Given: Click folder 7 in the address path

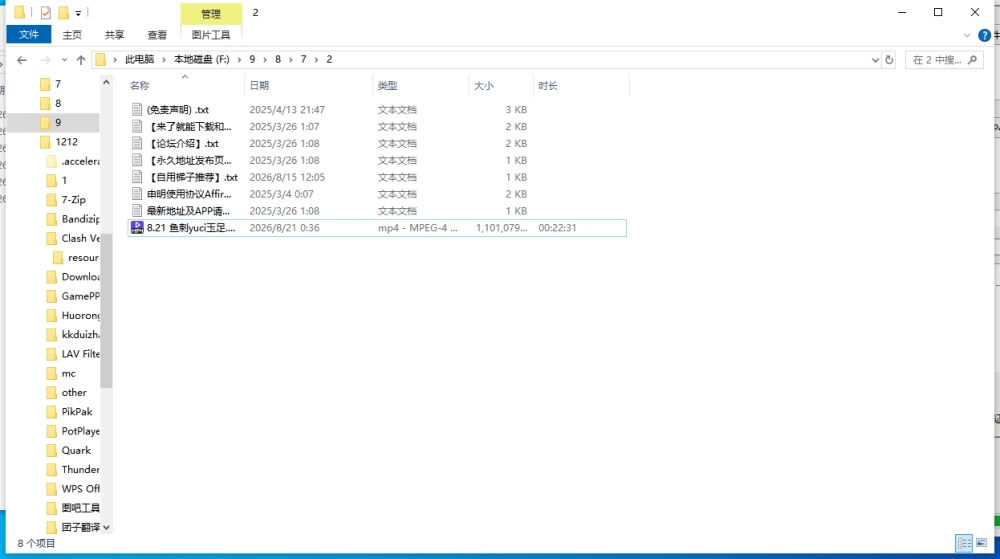Looking at the screenshot, I should point(304,59).
